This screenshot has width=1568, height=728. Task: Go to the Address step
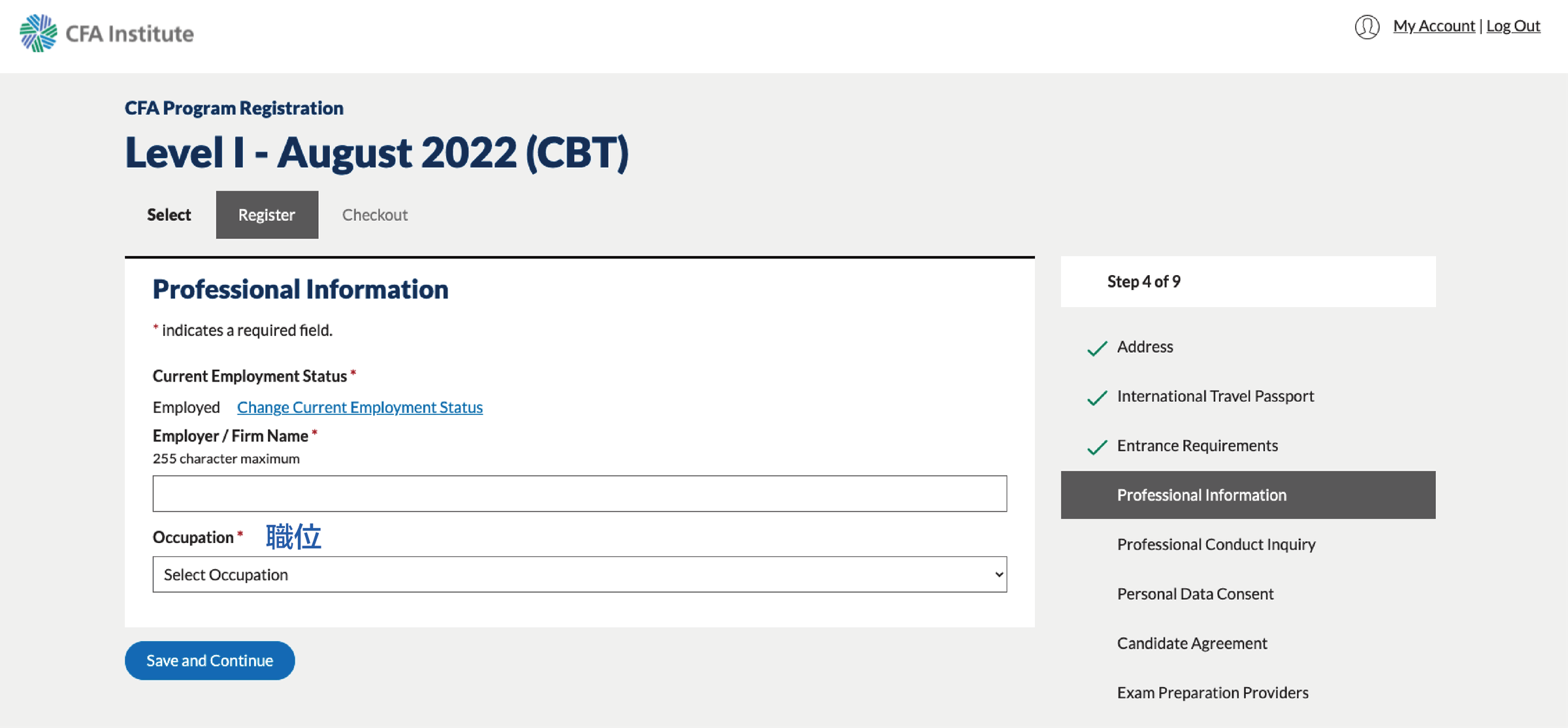[x=1145, y=346]
